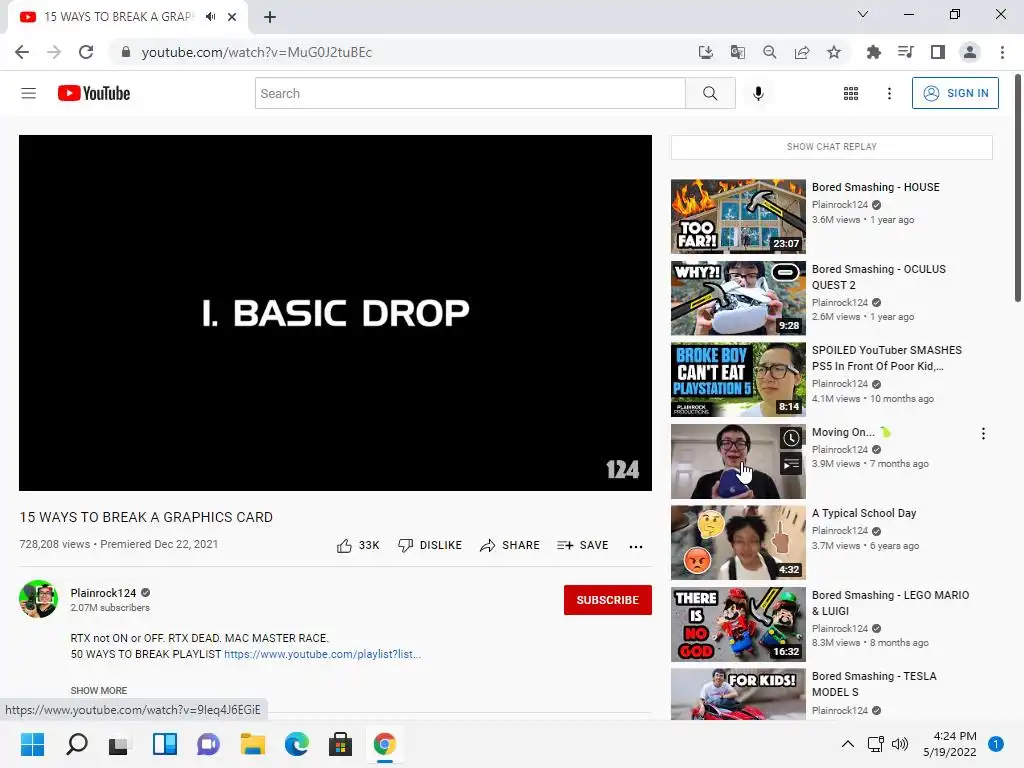Bookmark this page with the star
1024x768 pixels.
click(834, 52)
